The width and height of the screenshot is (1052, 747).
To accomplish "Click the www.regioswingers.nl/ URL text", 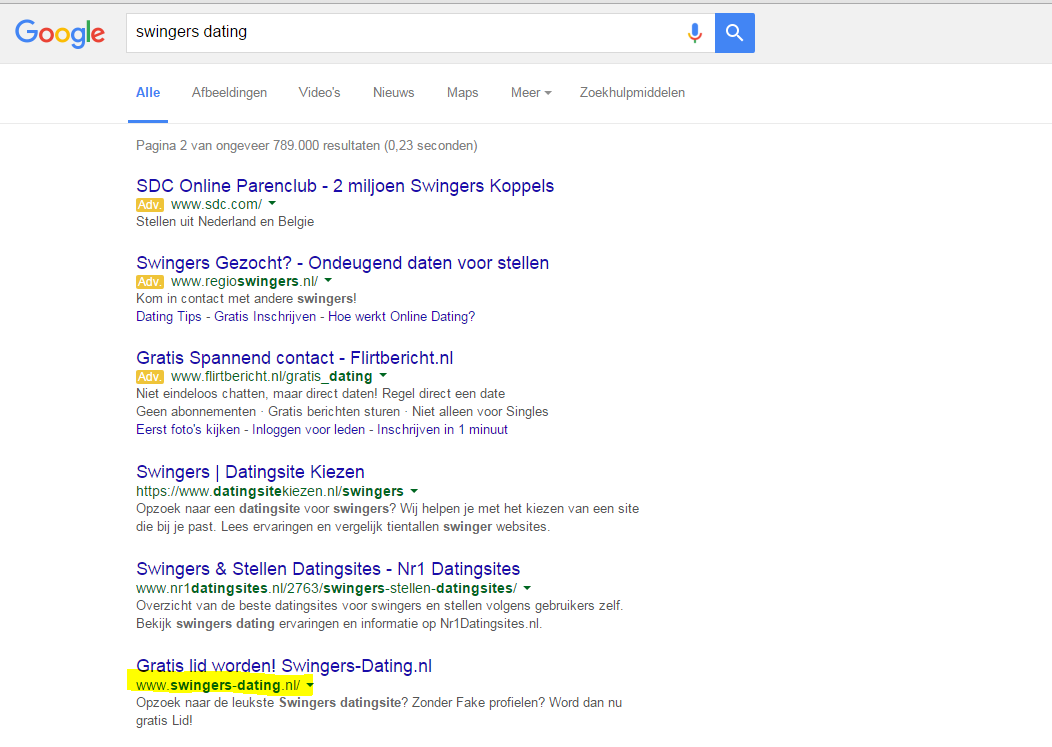I will (x=244, y=281).
